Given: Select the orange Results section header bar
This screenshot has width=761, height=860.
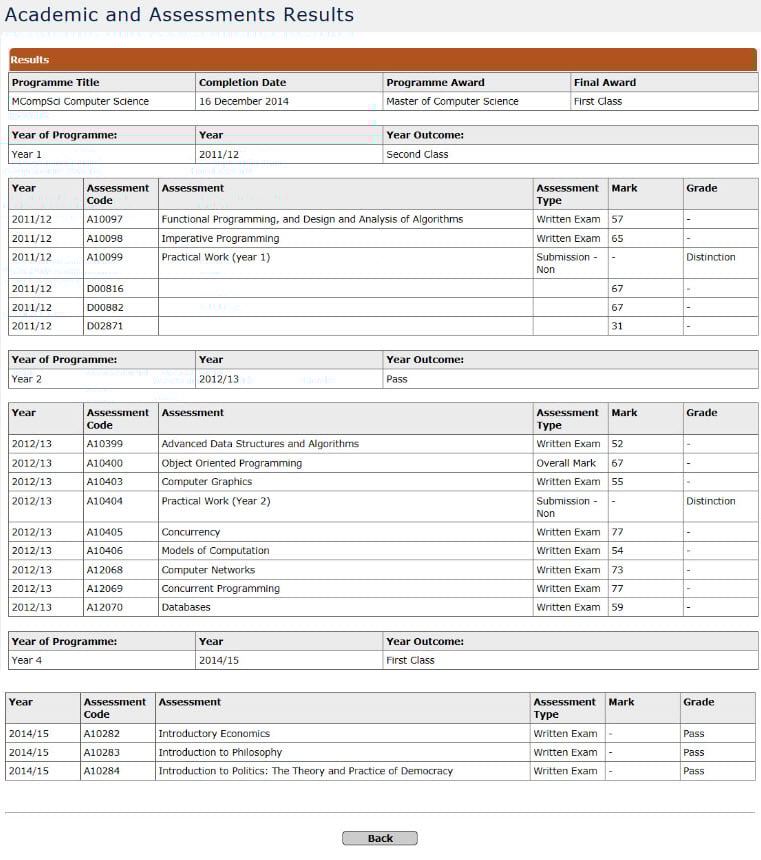Looking at the screenshot, I should [383, 60].
